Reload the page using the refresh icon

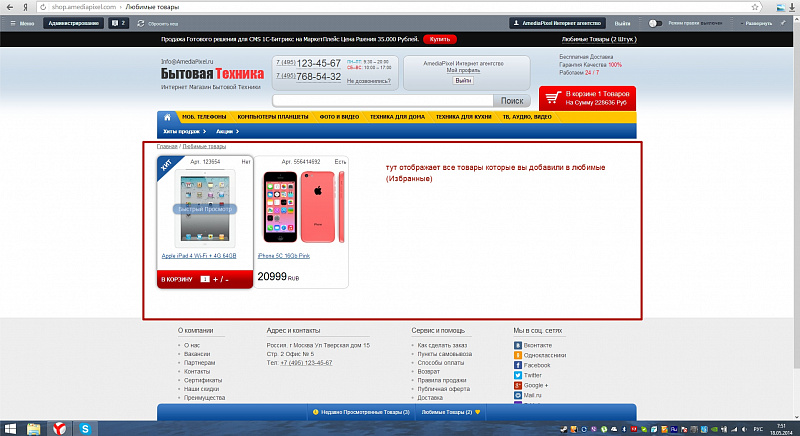coord(43,7)
